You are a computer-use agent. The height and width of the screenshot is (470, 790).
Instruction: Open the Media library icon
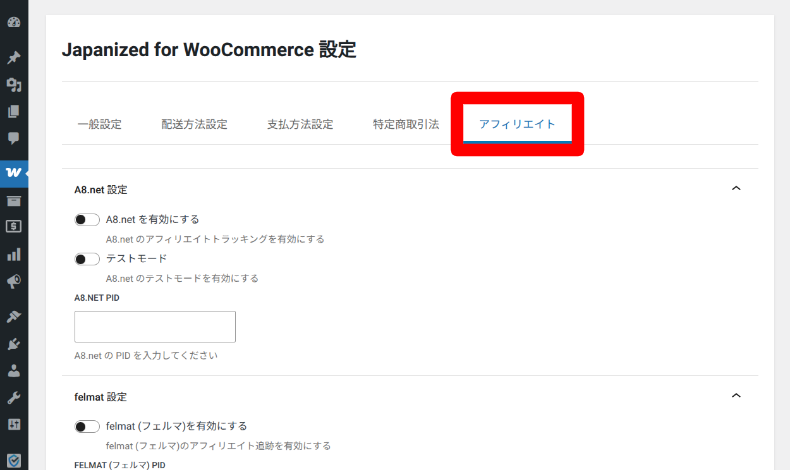click(14, 85)
